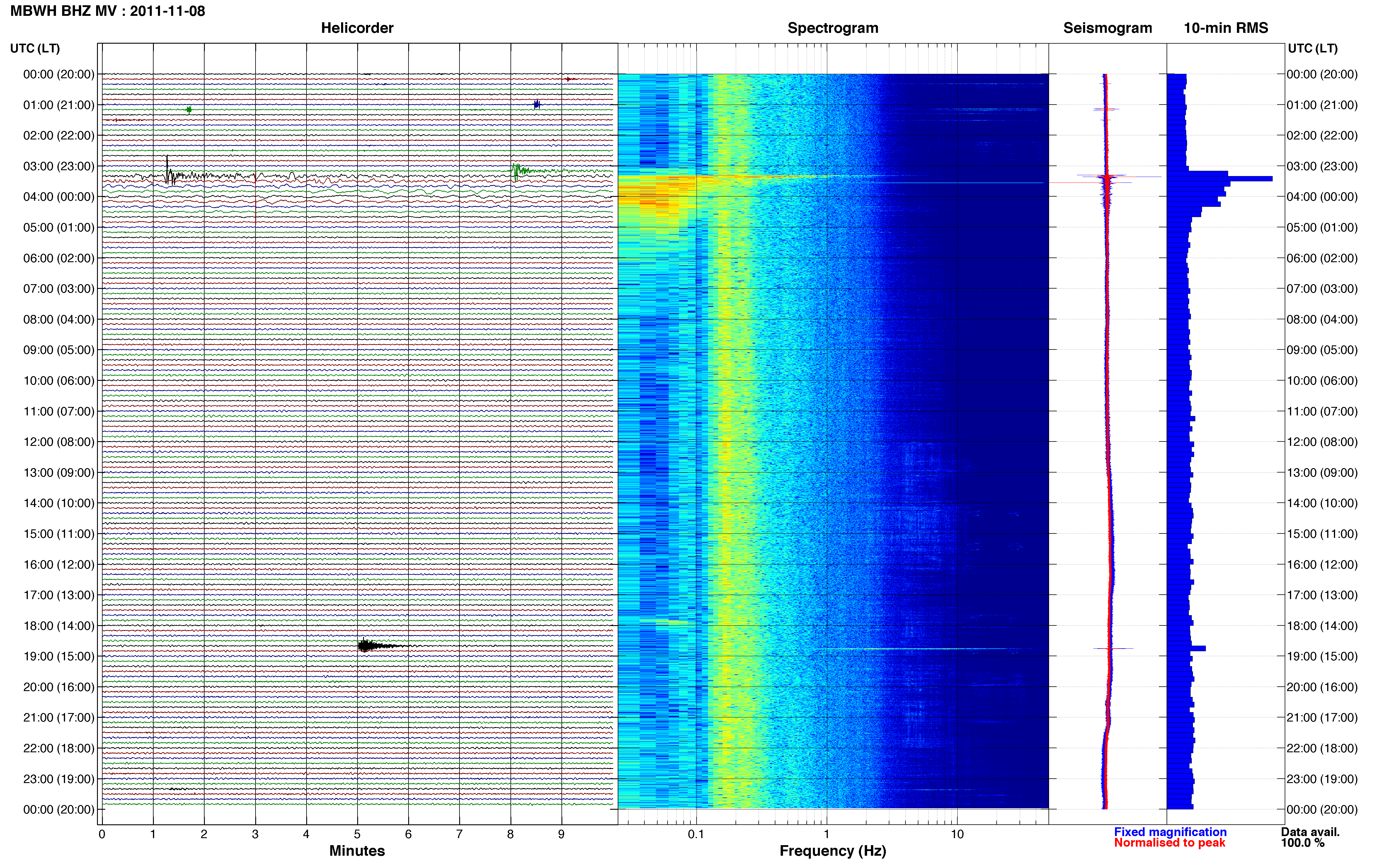Viewport: 1389px width, 868px height.
Task: Click the '9' tick on the Minutes axis
Action: point(561,834)
